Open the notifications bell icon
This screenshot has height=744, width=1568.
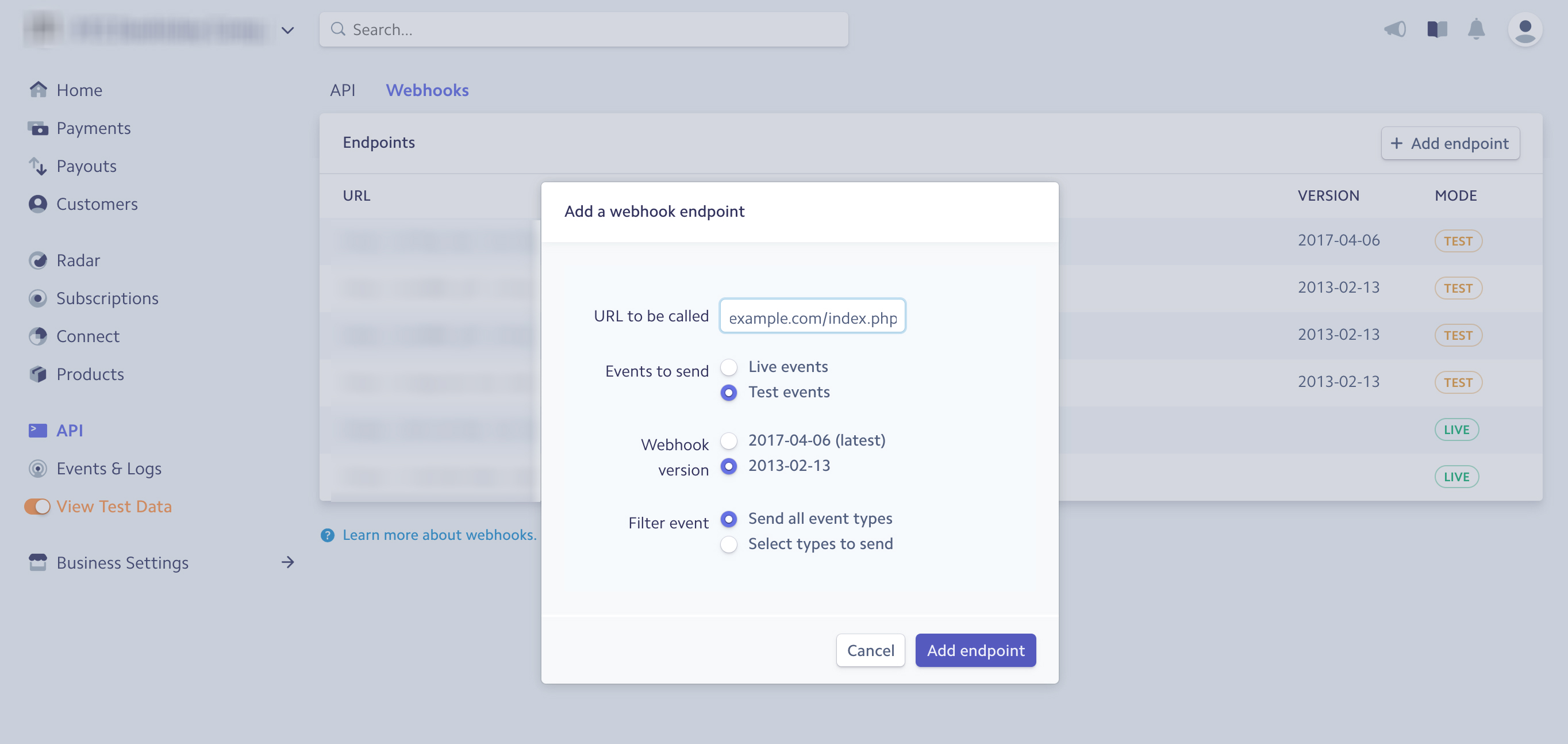(x=1476, y=29)
